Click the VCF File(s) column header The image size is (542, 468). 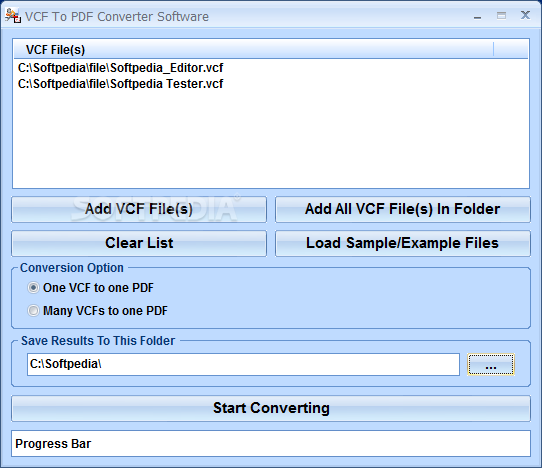click(254, 49)
